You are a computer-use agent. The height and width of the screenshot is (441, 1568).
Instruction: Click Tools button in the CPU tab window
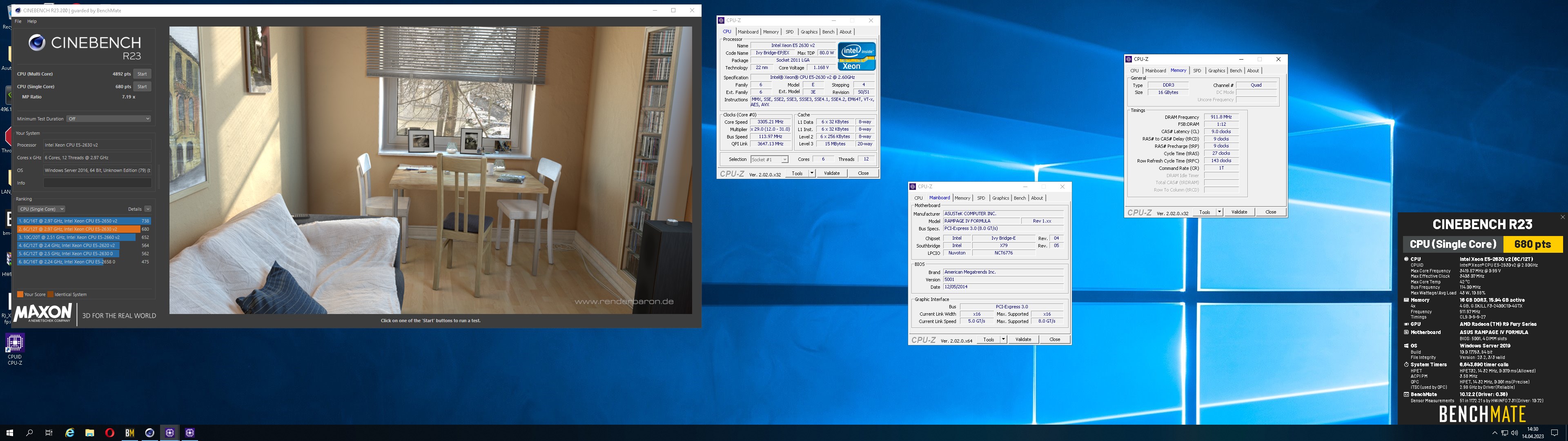[x=797, y=174]
